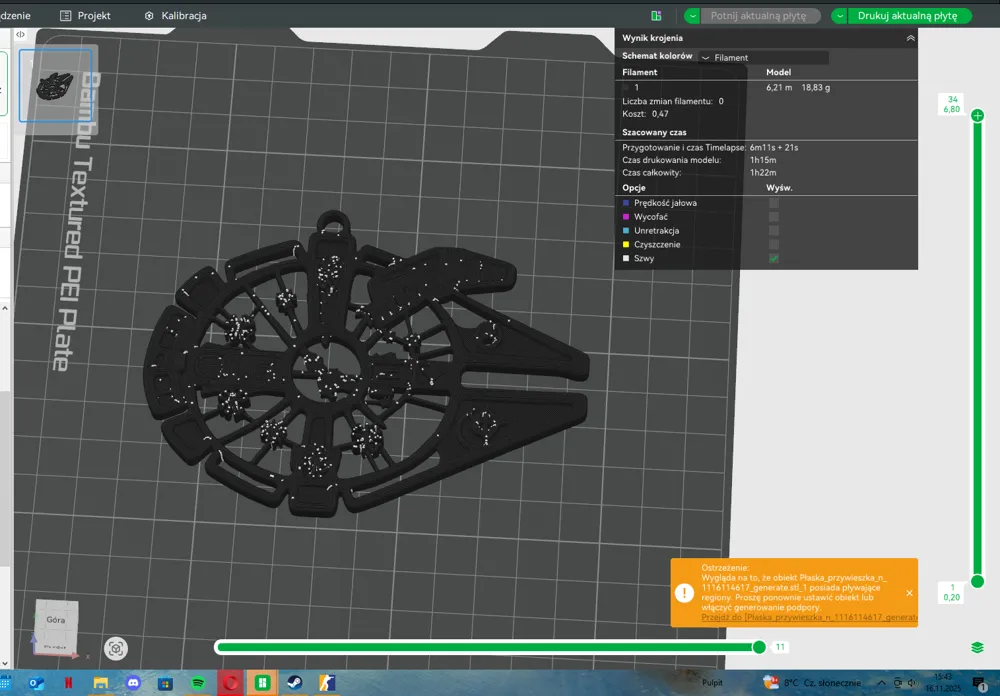Image resolution: width=1000 pixels, height=696 pixels.
Task: Click the left panel scroll-down arrow
Action: click(x=5, y=663)
